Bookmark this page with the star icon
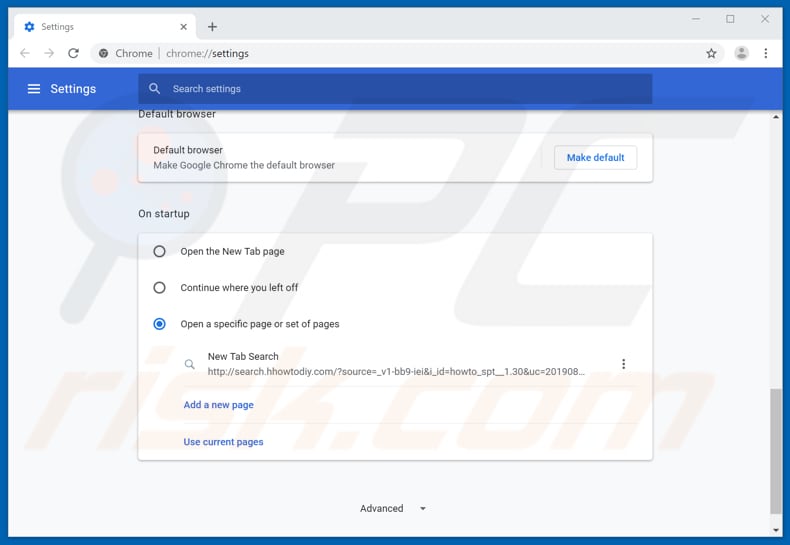Image resolution: width=790 pixels, height=545 pixels. [x=711, y=53]
